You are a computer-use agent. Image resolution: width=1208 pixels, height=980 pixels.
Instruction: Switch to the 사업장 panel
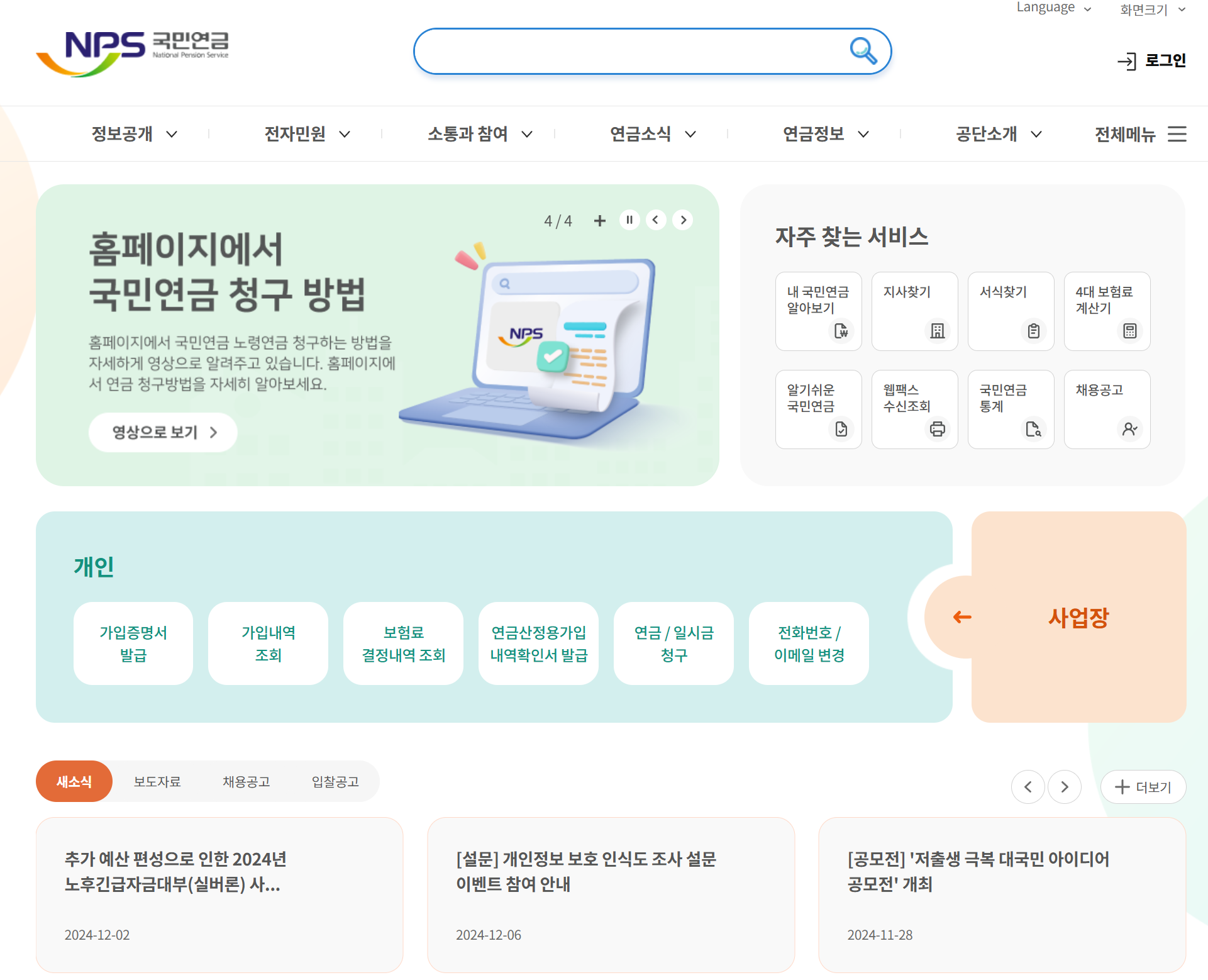pos(1078,617)
